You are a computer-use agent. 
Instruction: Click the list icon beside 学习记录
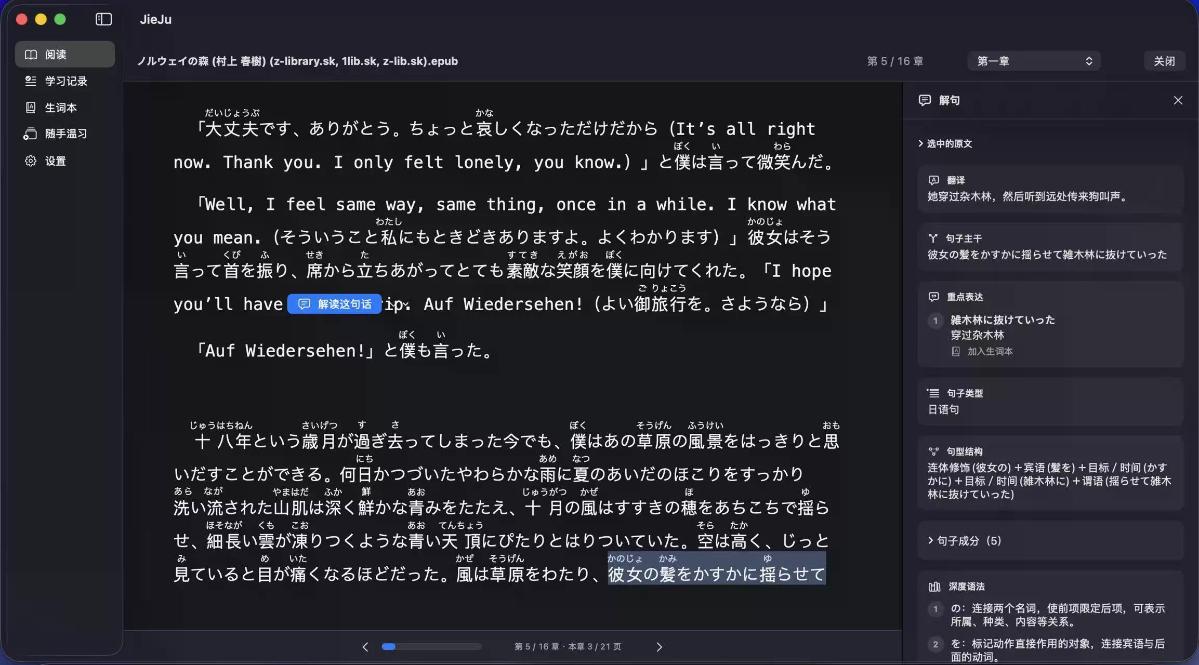31,81
